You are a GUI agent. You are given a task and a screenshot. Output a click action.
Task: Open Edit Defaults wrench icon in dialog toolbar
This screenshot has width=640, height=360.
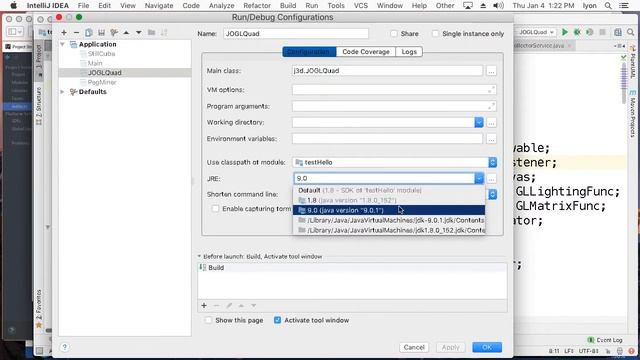pyautogui.click(x=114, y=32)
